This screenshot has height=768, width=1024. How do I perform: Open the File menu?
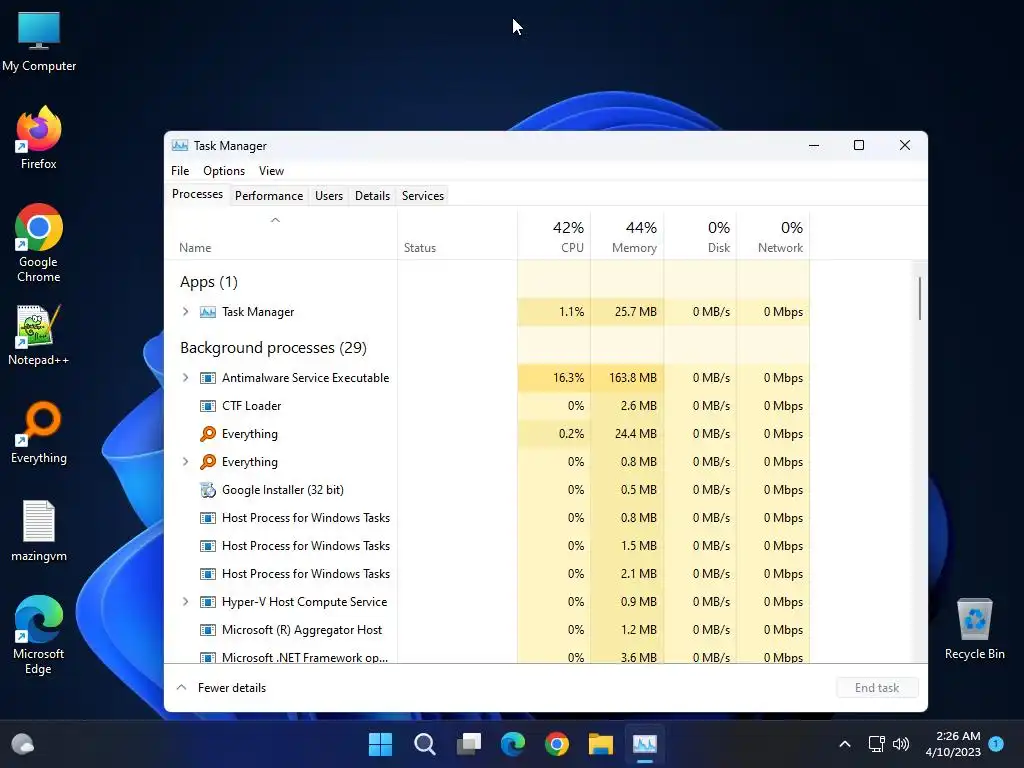(x=180, y=171)
